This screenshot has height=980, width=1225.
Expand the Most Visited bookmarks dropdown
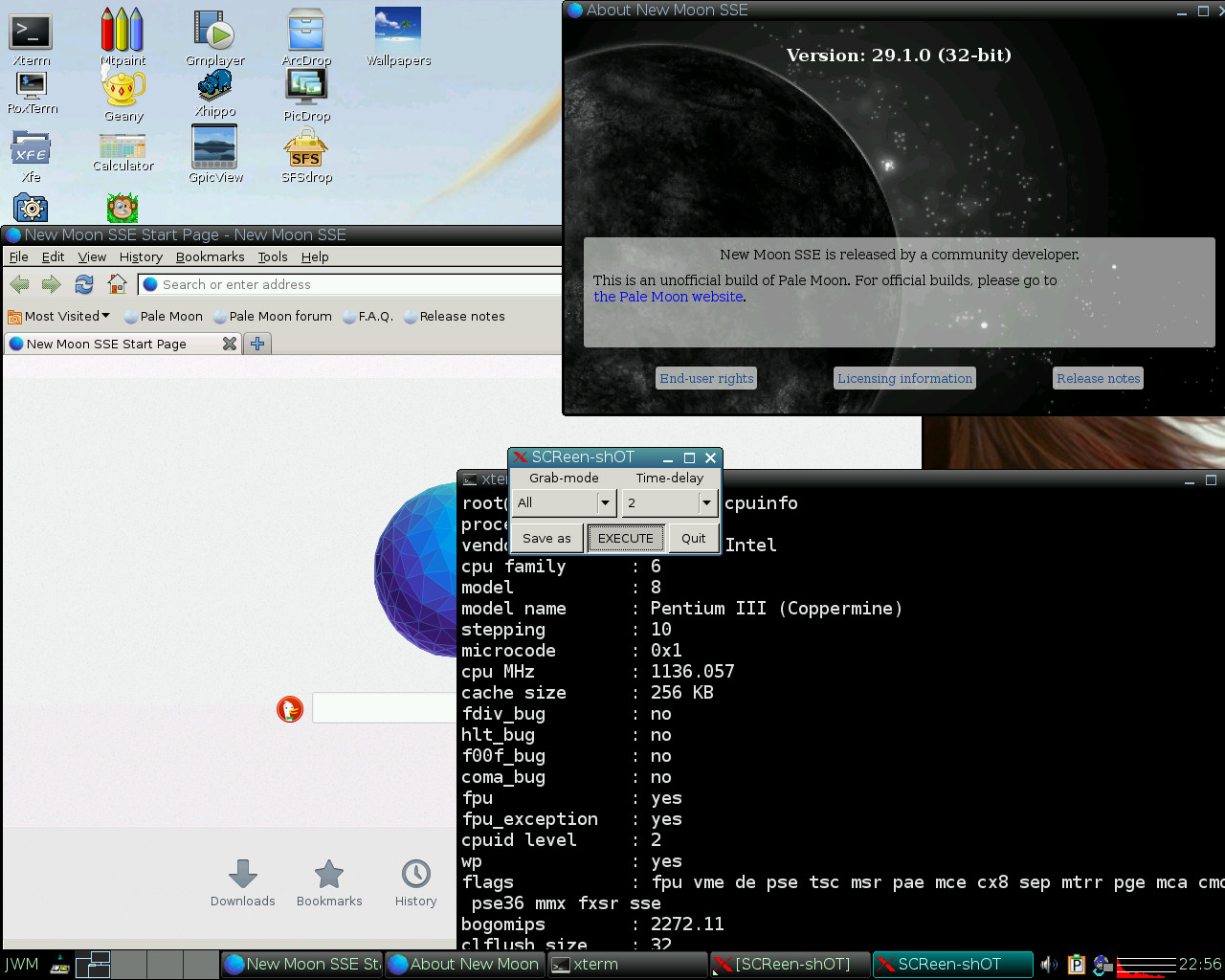[58, 316]
